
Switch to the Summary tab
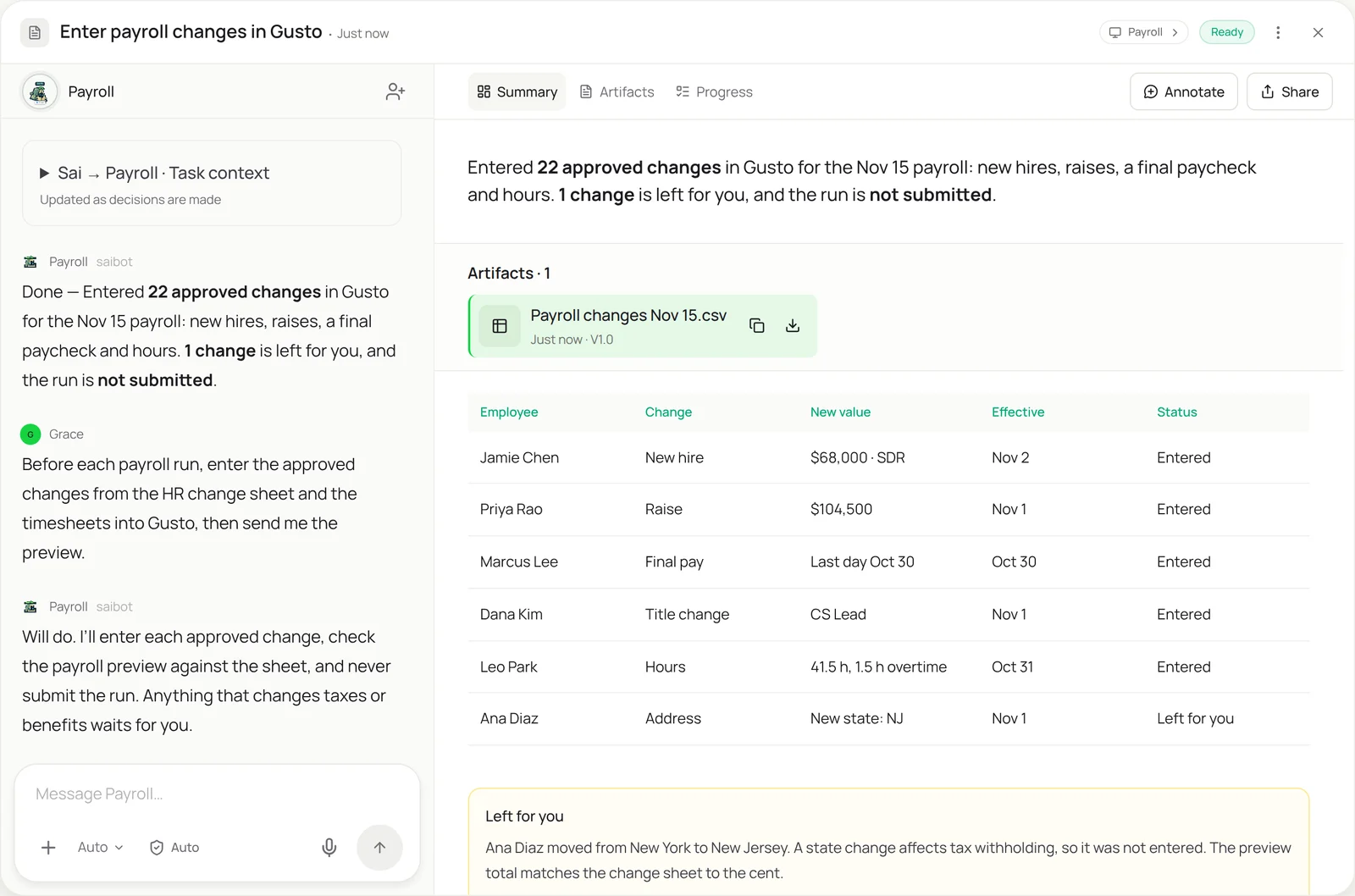517,91
